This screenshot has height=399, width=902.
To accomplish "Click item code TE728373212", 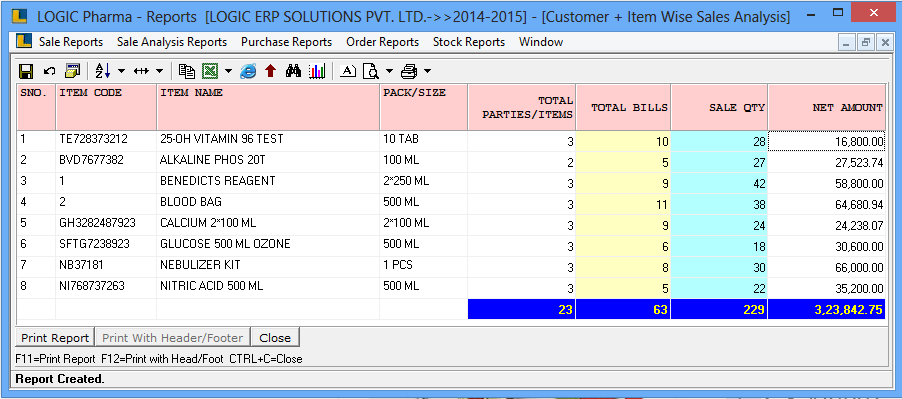I will tap(93, 140).
